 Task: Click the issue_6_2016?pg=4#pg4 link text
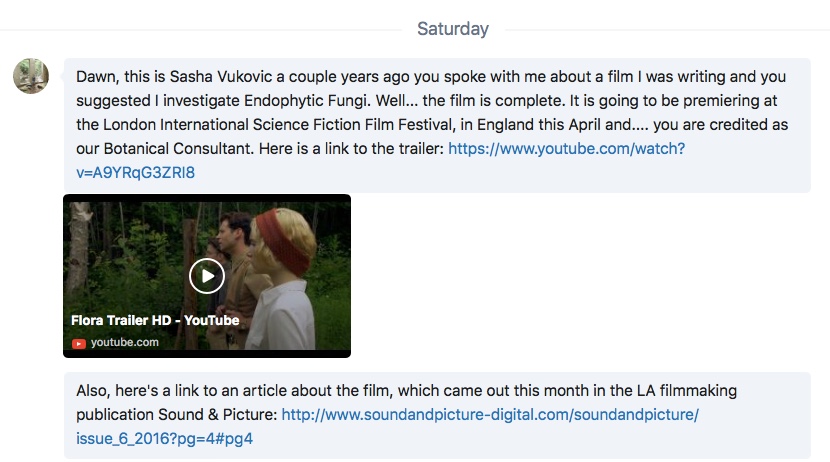point(165,439)
